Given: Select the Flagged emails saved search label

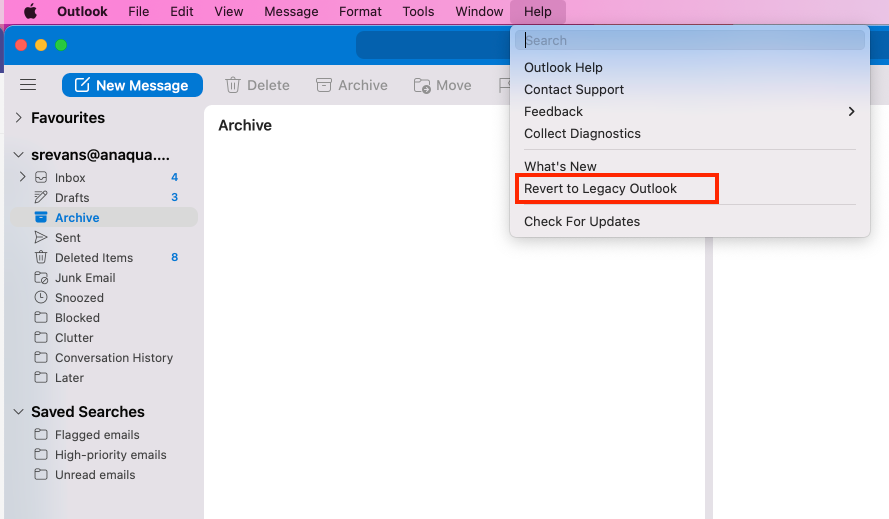Looking at the screenshot, I should (x=97, y=434).
